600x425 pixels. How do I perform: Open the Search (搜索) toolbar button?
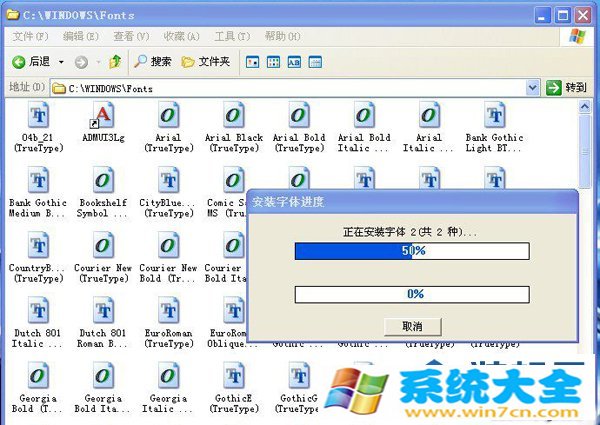click(x=153, y=61)
